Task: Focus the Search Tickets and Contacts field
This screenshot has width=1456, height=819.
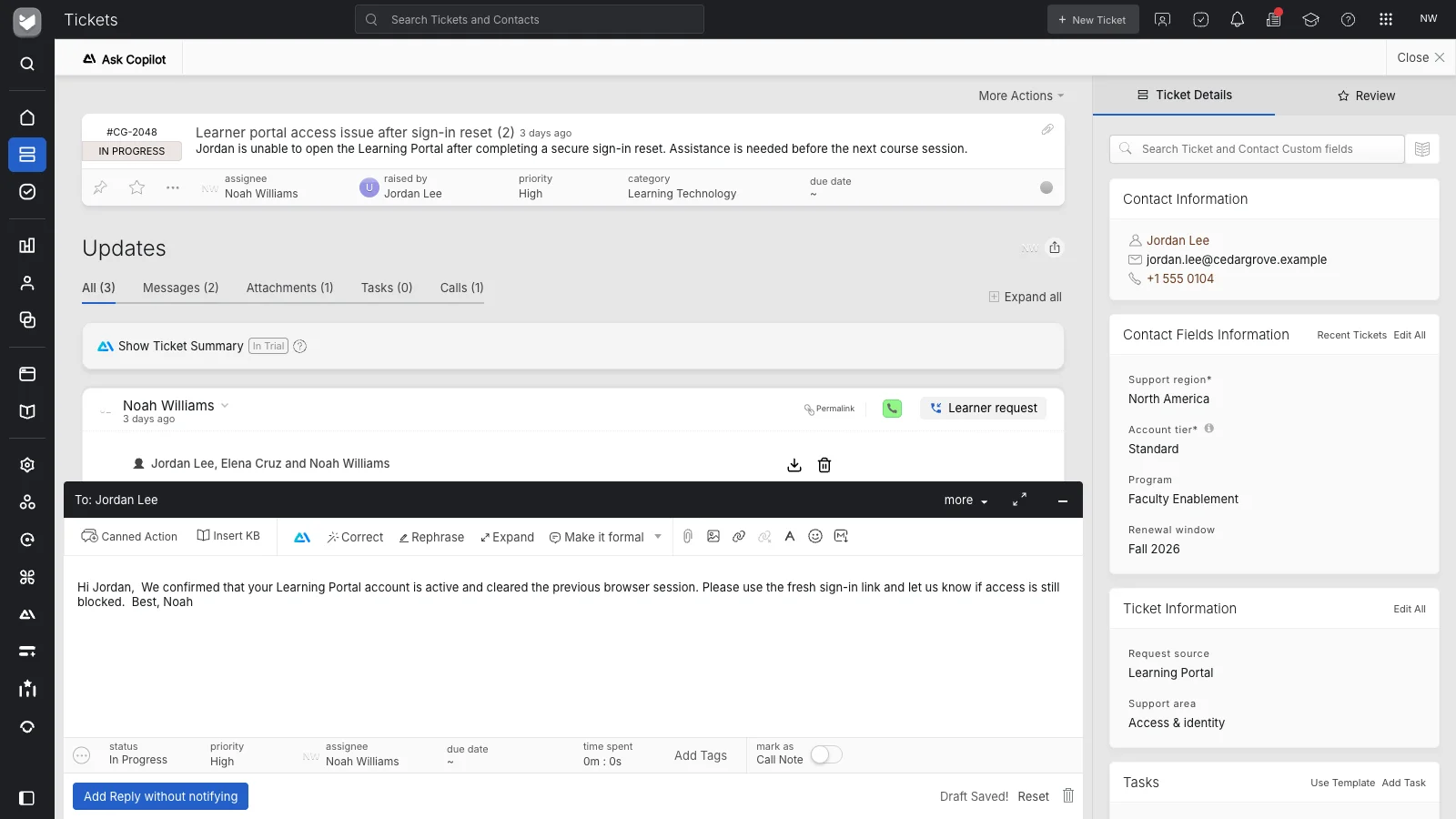Action: click(x=530, y=19)
